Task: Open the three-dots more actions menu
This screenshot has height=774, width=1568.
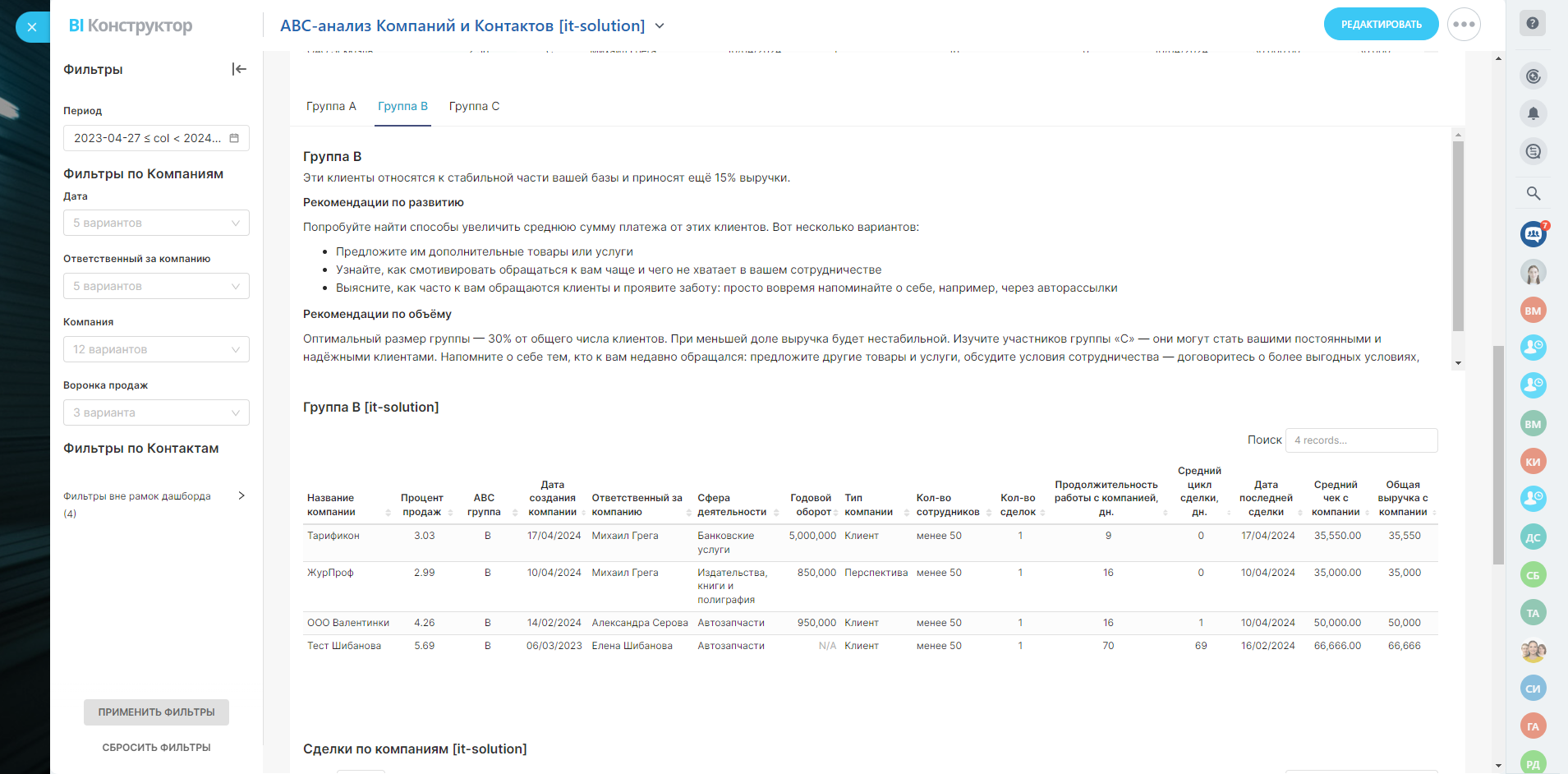Action: (1464, 25)
